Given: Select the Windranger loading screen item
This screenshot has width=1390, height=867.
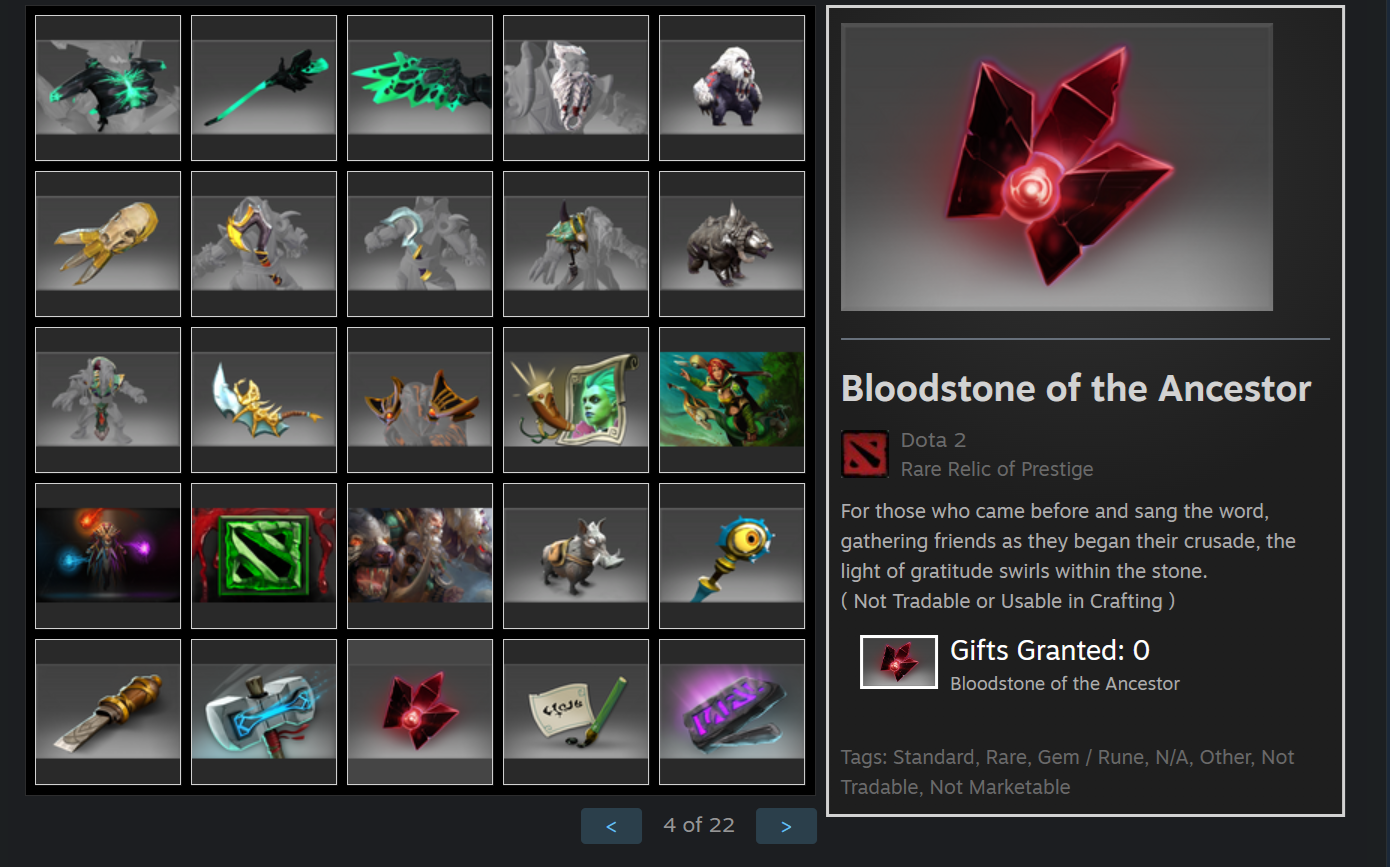Looking at the screenshot, I should tap(732, 400).
